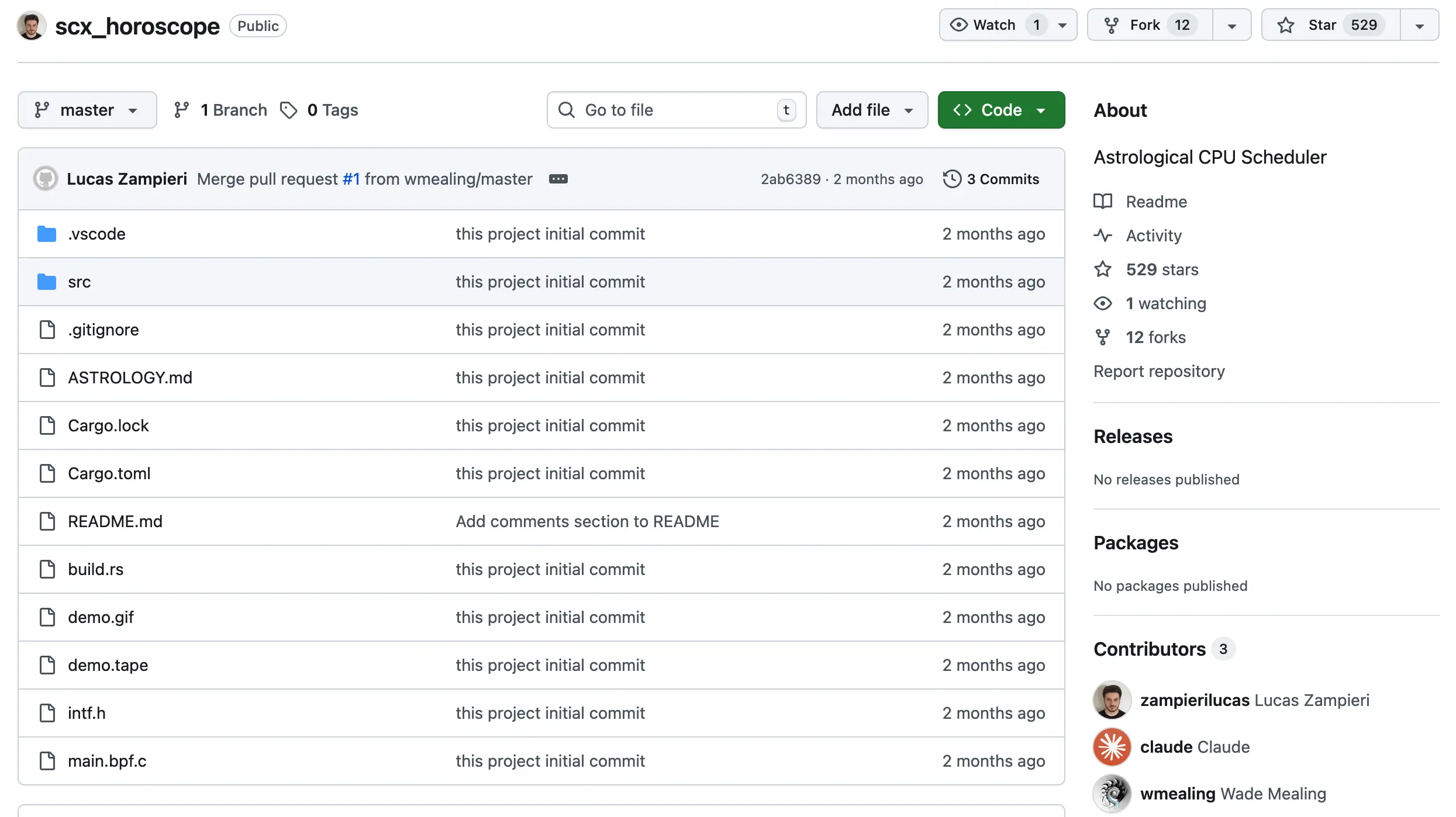Open claude contributor avatar

[x=1112, y=747]
